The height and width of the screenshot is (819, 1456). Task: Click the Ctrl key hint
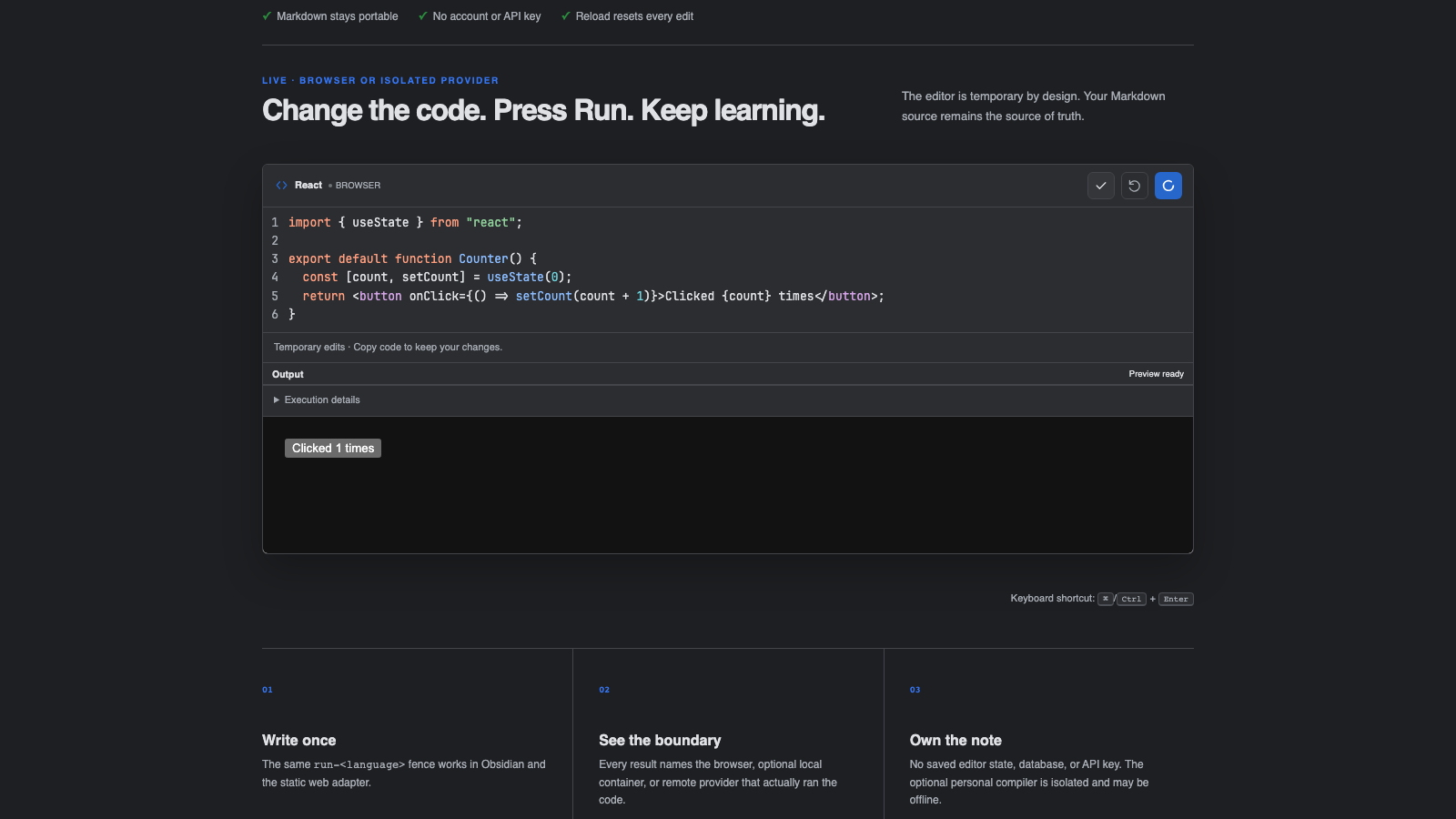tap(1131, 599)
